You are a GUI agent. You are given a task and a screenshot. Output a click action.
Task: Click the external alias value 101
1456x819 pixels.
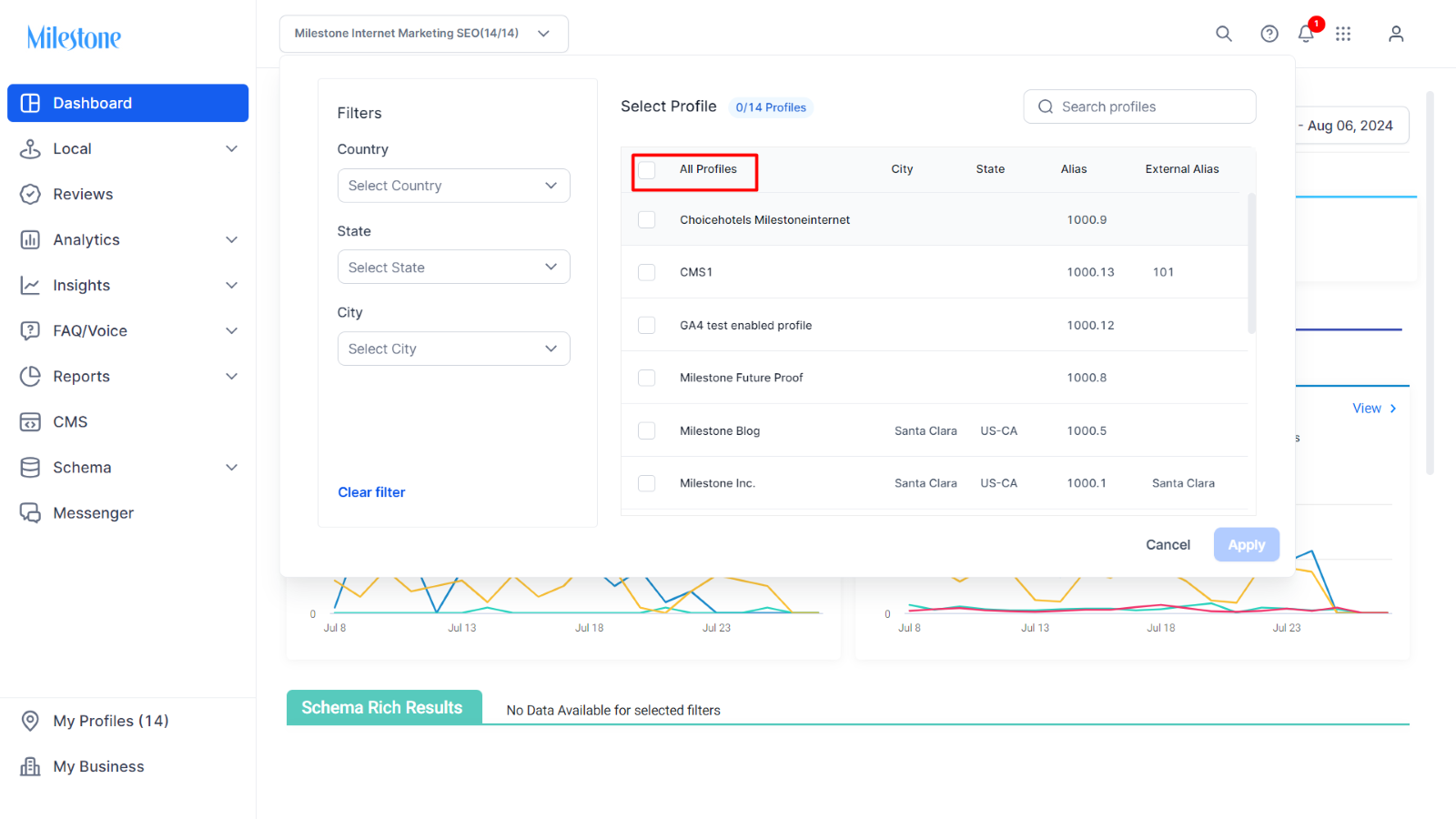pyautogui.click(x=1163, y=272)
